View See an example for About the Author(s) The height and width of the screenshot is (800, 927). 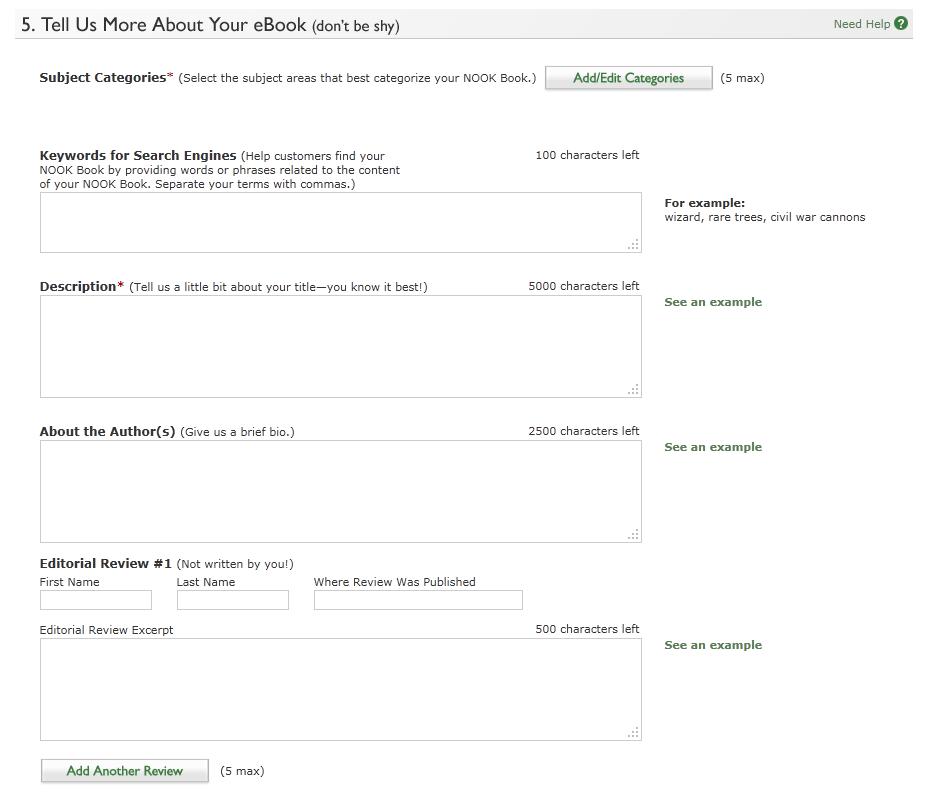click(x=713, y=447)
